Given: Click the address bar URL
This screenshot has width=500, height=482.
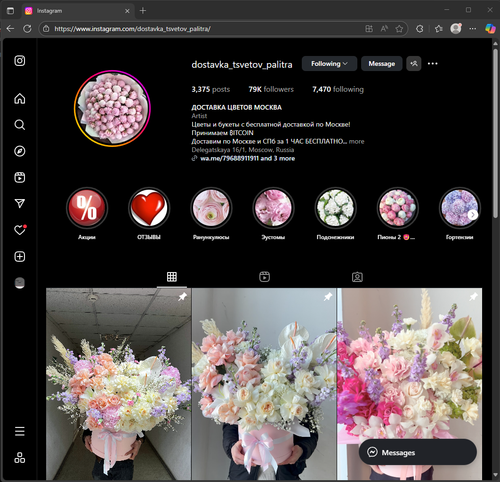Looking at the screenshot, I should 132,29.
